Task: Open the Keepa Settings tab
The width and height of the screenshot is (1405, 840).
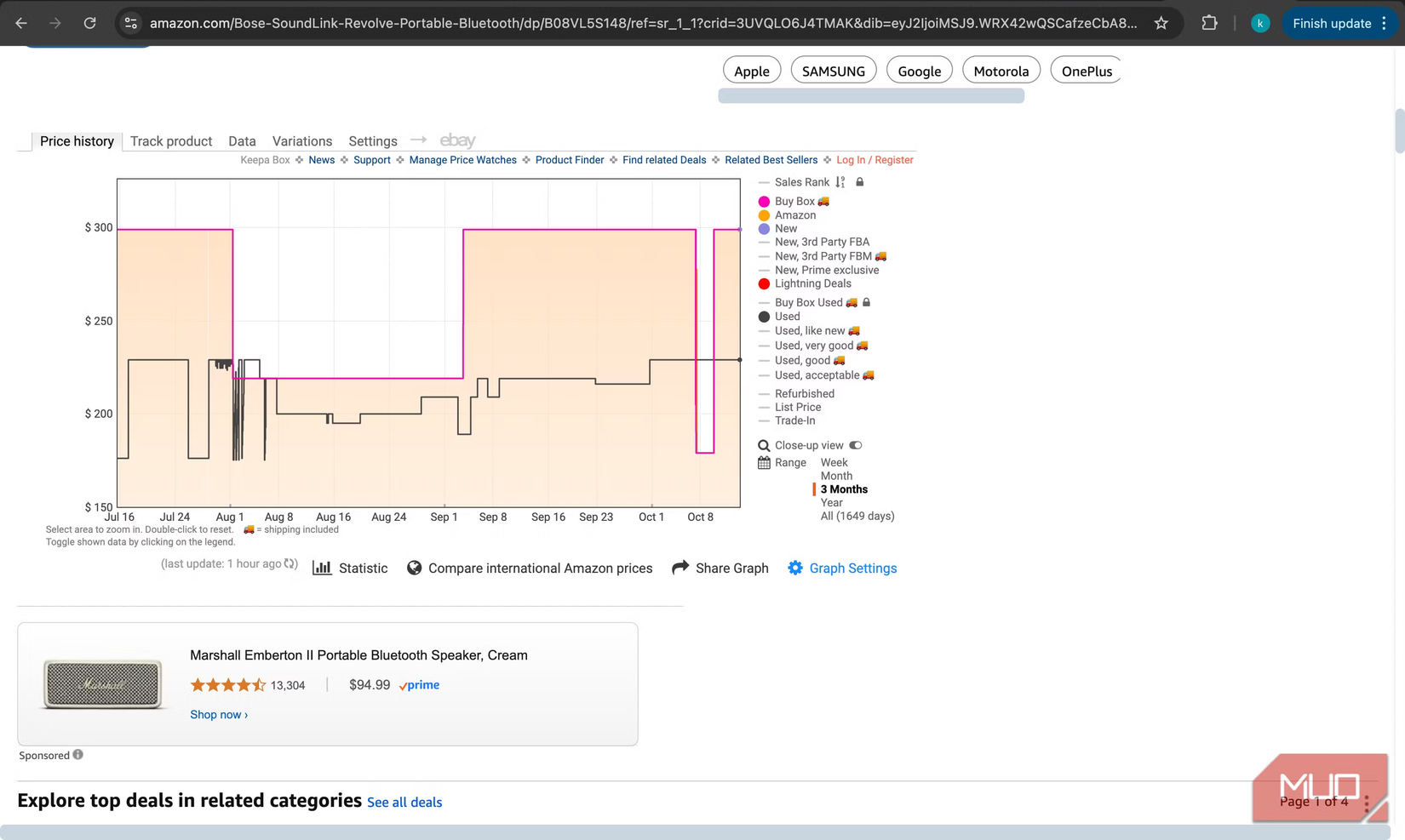Action: (373, 141)
